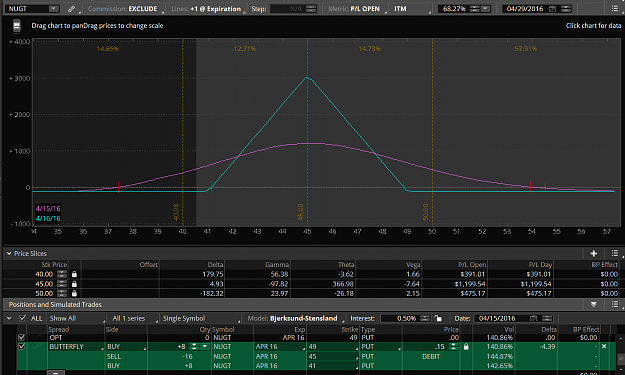
Task: Open the calendar icon next to 04/29/2016
Action: pos(552,9)
